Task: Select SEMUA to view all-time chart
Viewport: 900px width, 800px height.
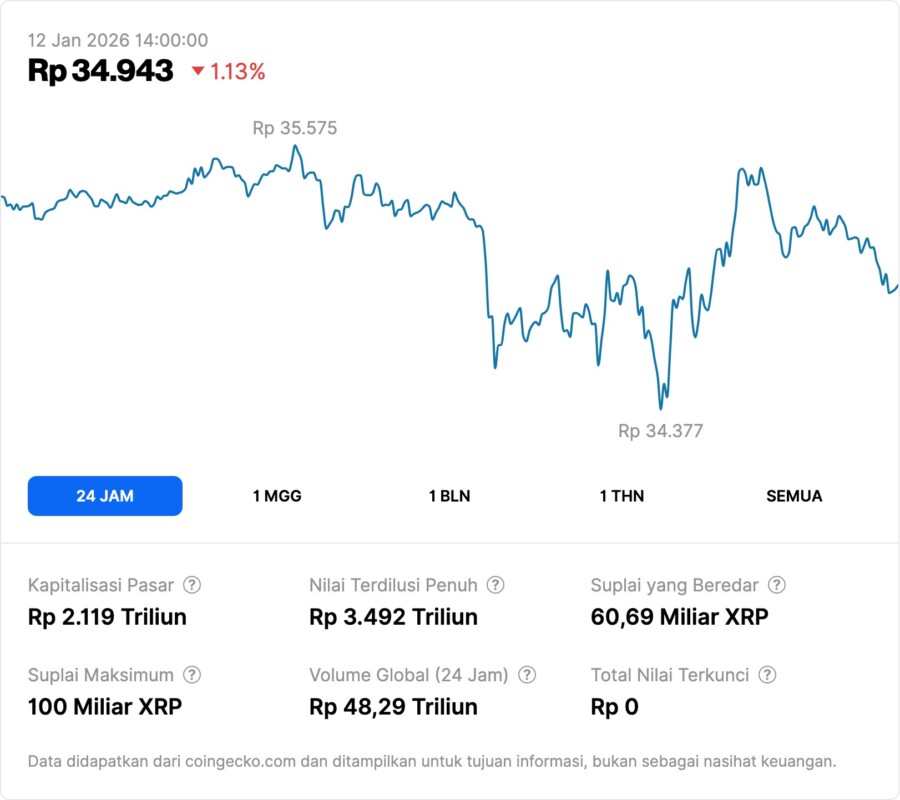Action: (794, 496)
